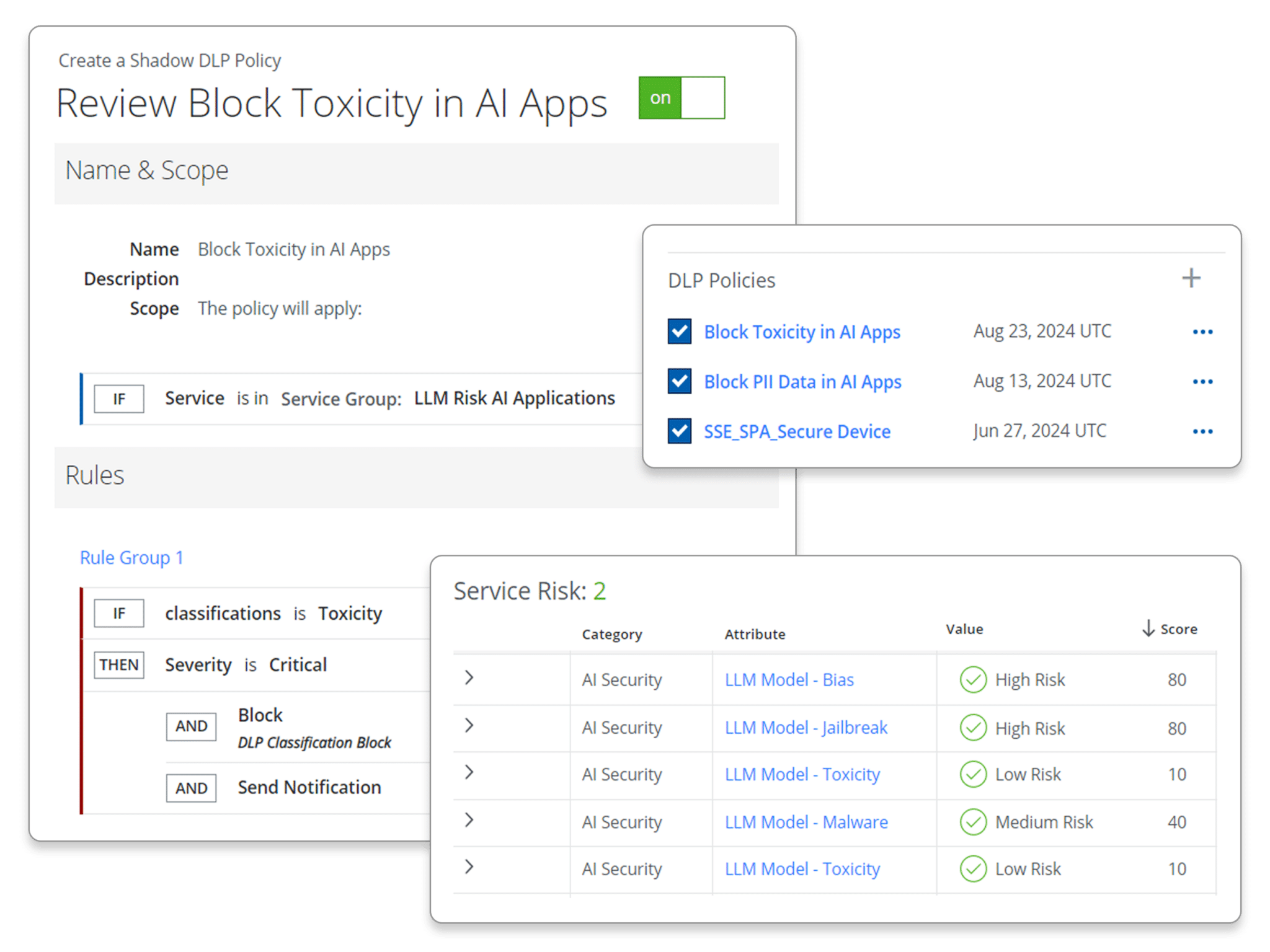Click the Score column sort arrow
This screenshot has width=1270, height=952.
[x=1148, y=628]
